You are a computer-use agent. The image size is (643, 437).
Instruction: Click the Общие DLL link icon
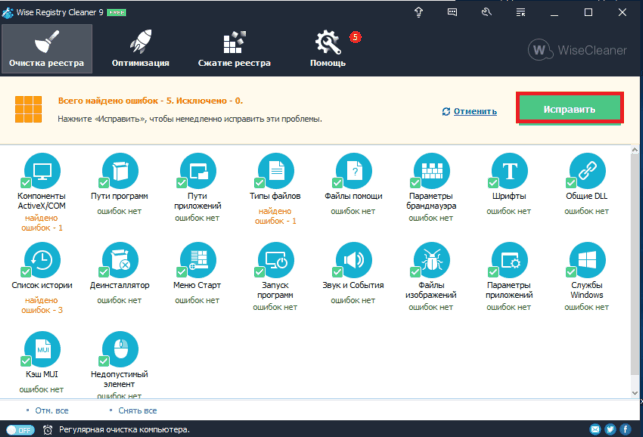587,171
